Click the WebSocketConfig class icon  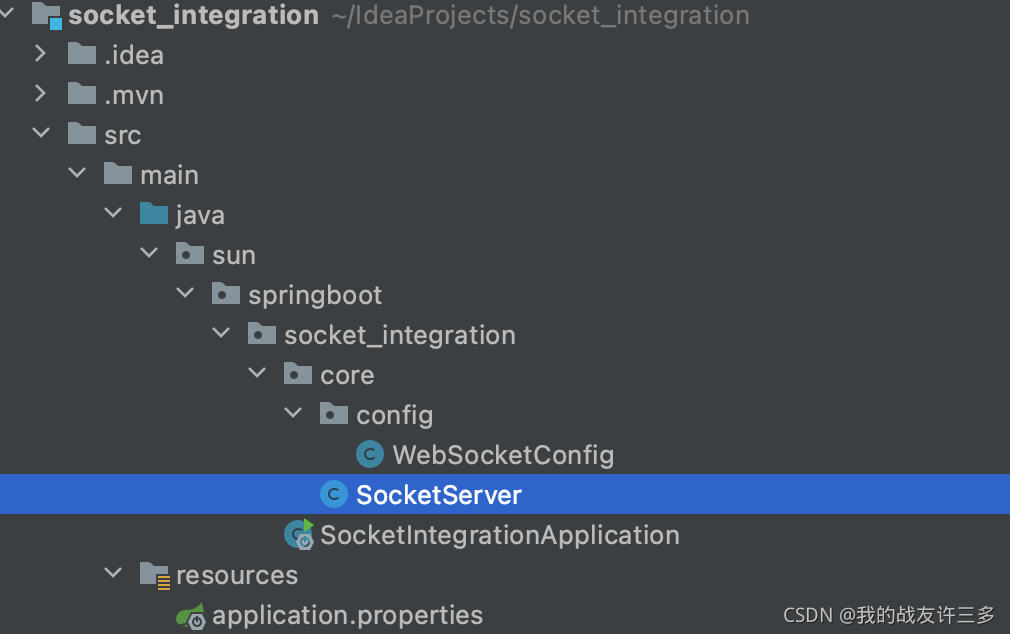point(370,455)
